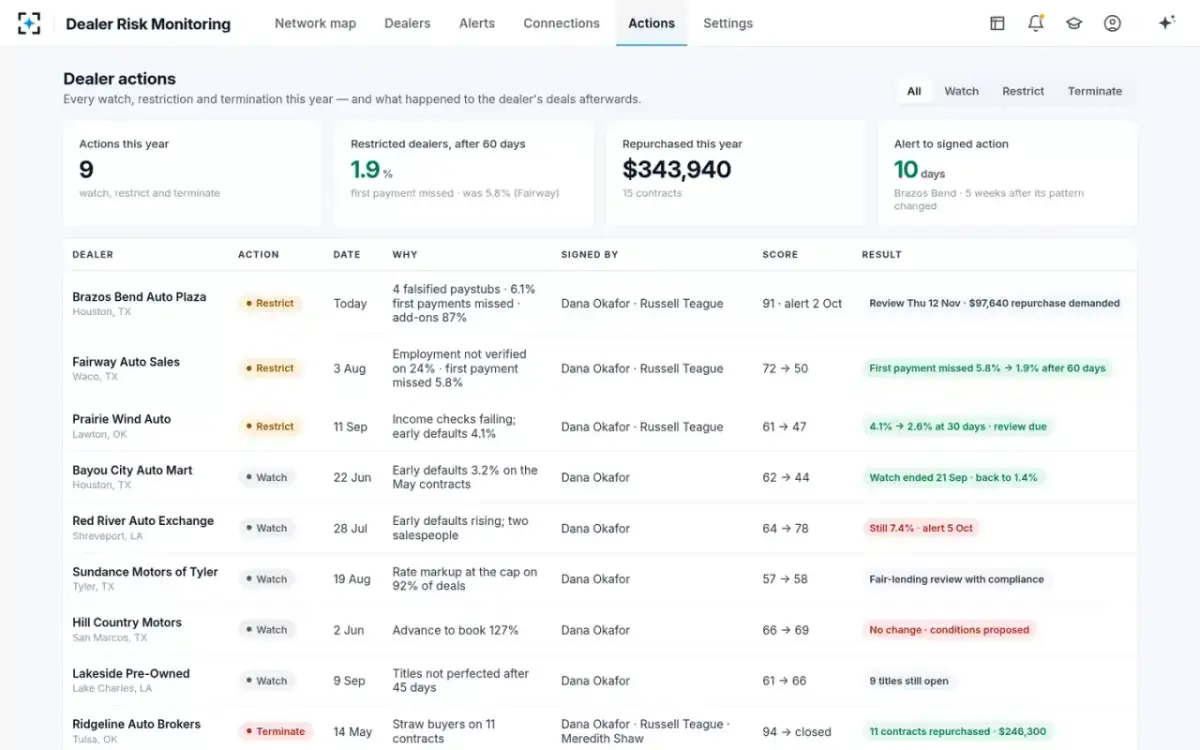Sort by the DEALER column header
Viewport: 1200px width, 750px height.
pyautogui.click(x=93, y=255)
